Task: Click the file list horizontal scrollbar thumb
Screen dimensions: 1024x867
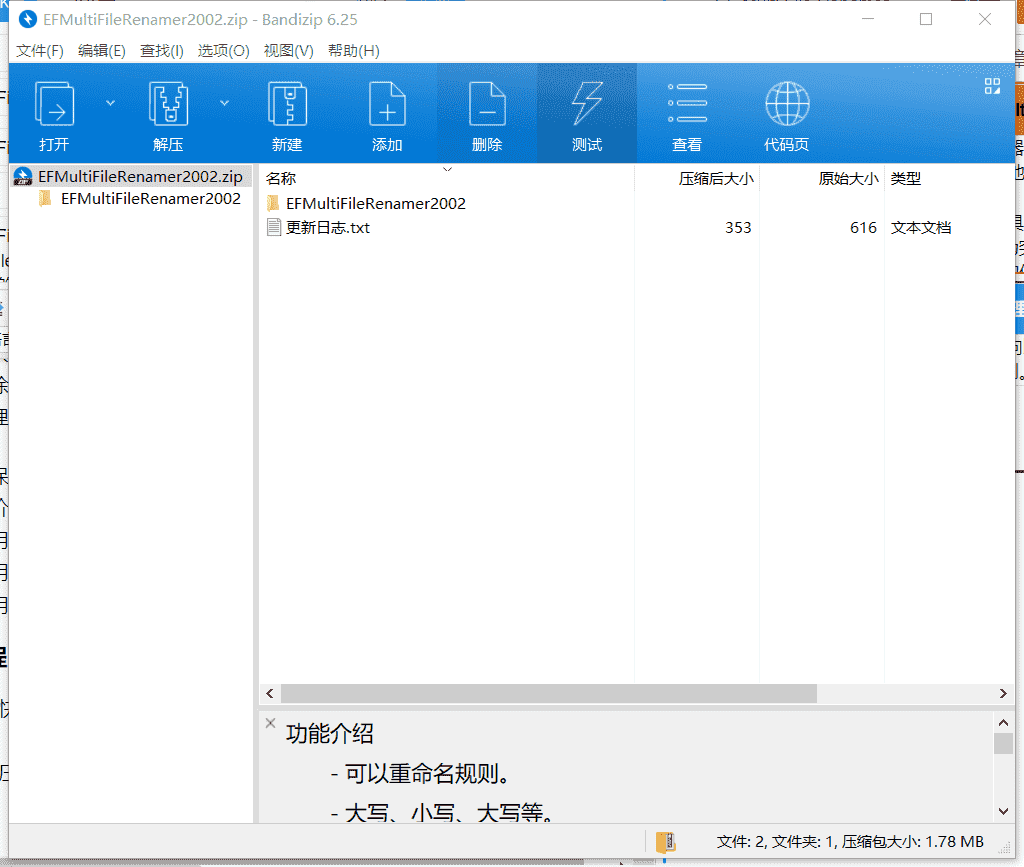Action: click(549, 693)
